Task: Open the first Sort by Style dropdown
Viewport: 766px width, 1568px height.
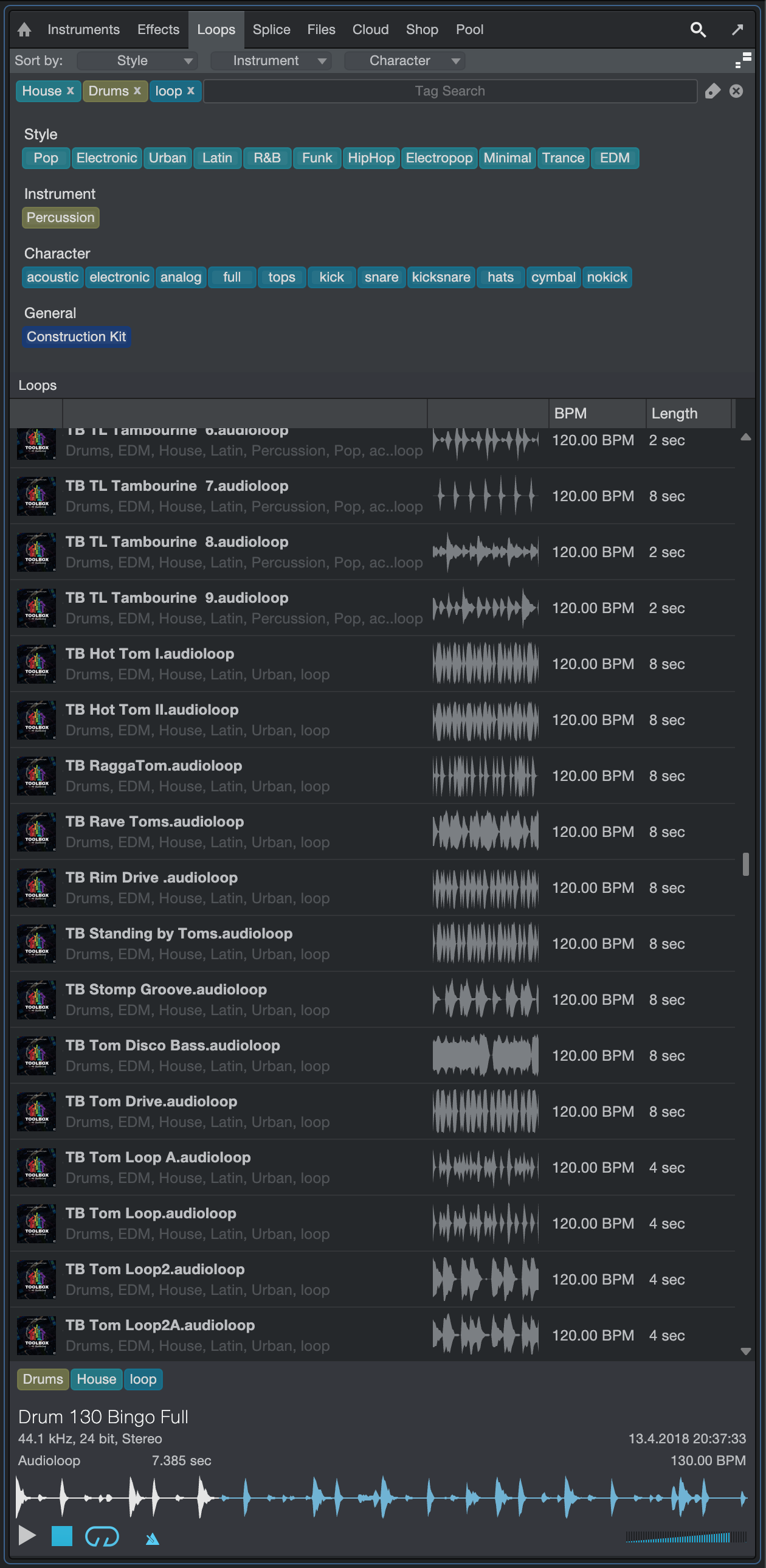Action: tap(136, 60)
